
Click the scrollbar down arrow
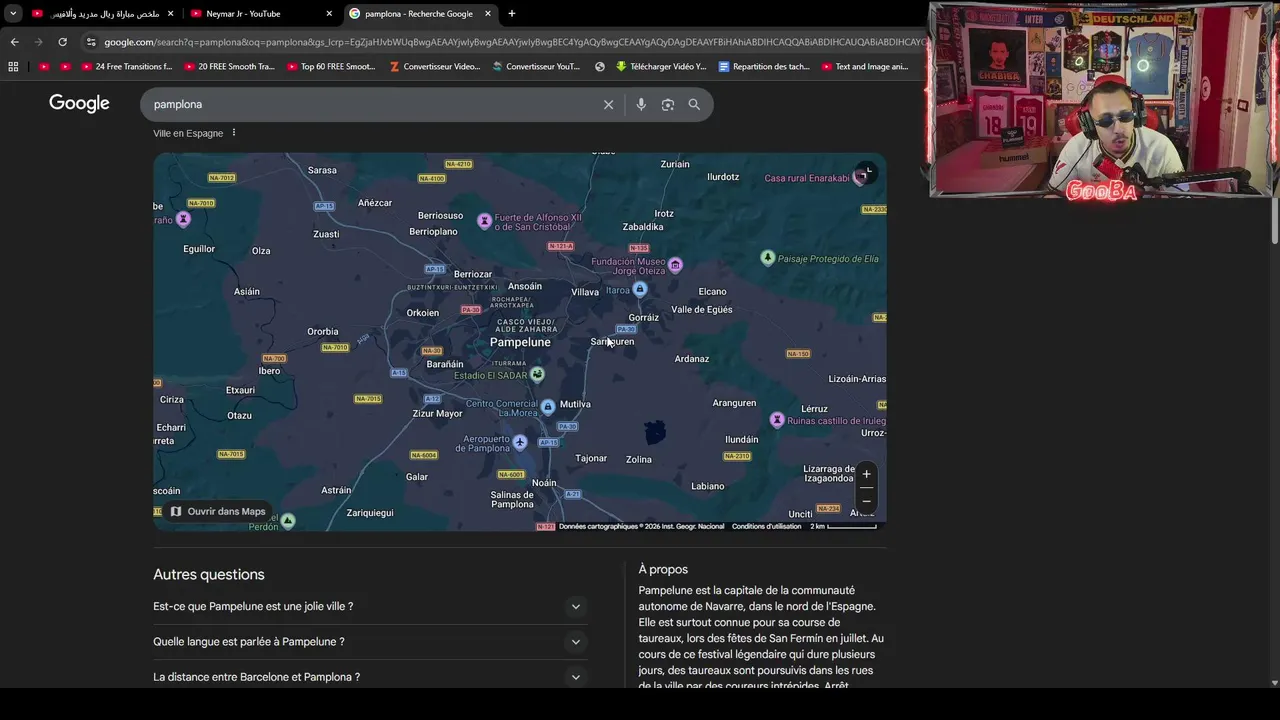(1274, 683)
